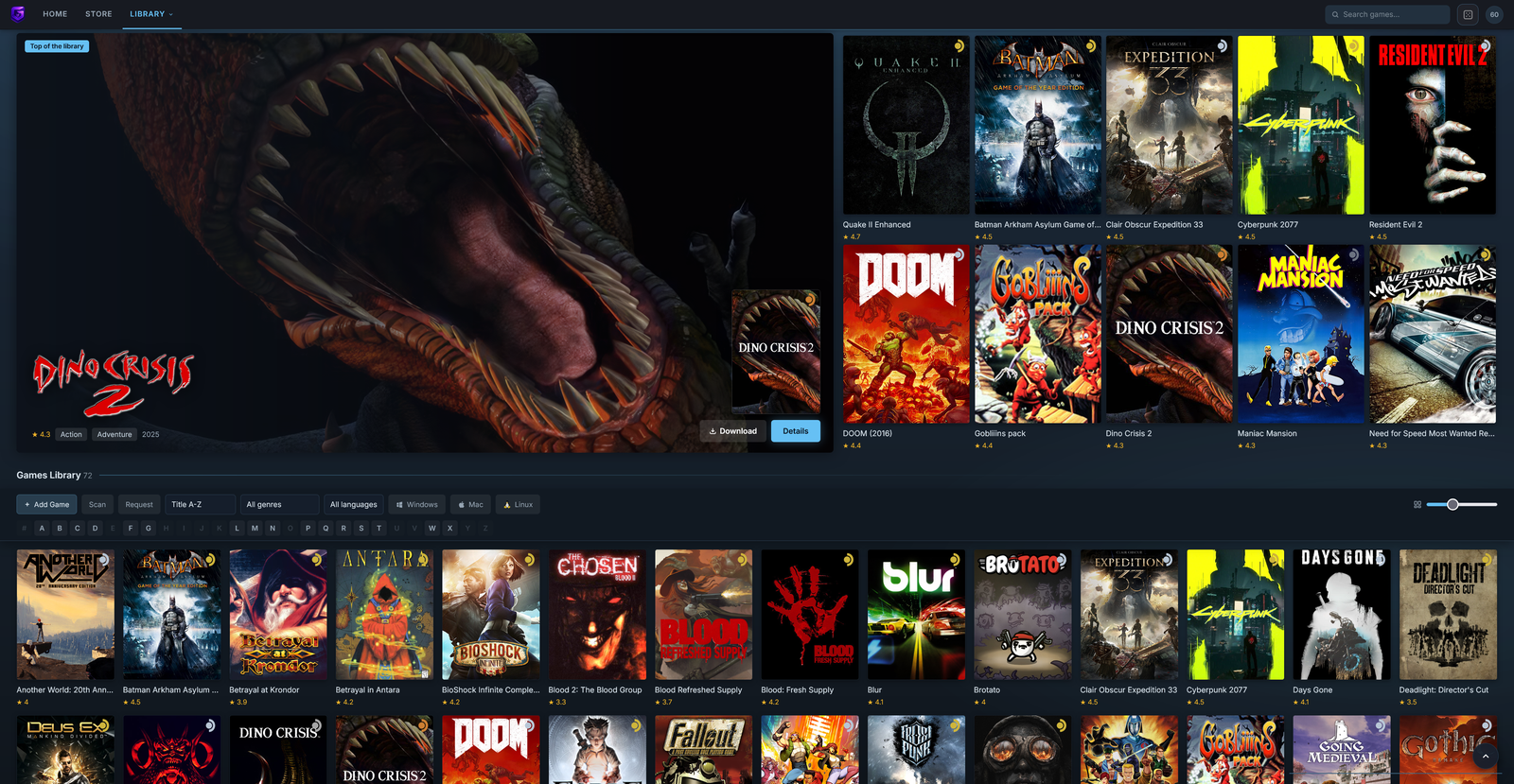Click the badge on DOOM (2016) cover
The image size is (1514, 784).
(x=959, y=254)
